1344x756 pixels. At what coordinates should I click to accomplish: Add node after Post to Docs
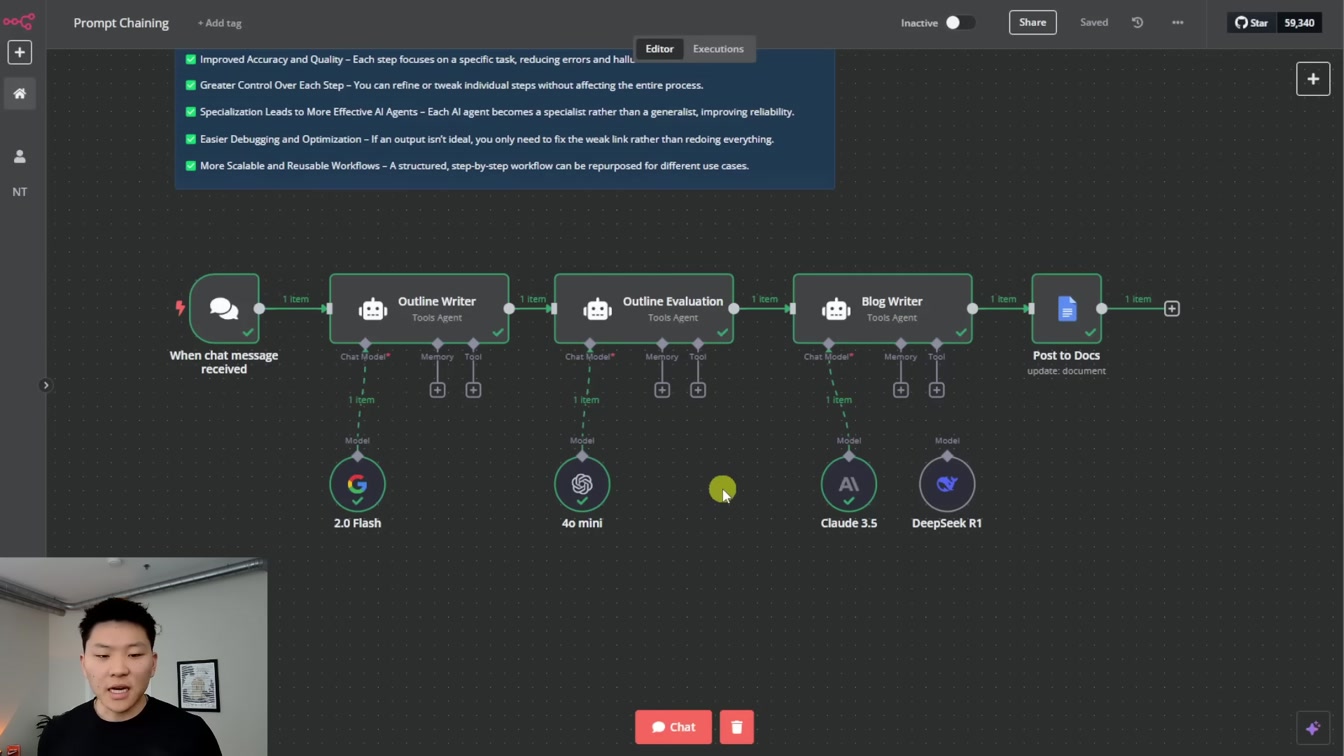tap(1172, 309)
